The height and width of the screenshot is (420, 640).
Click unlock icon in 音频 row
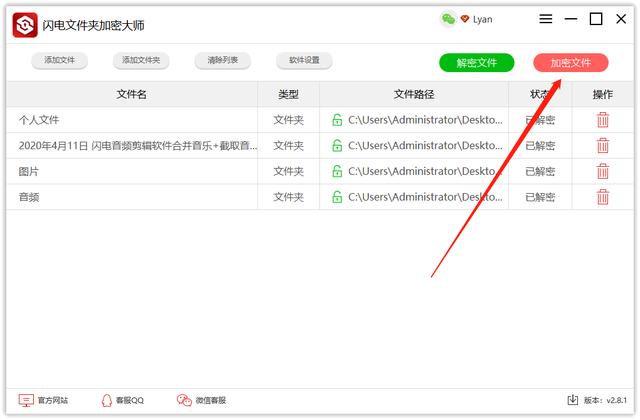(x=337, y=197)
